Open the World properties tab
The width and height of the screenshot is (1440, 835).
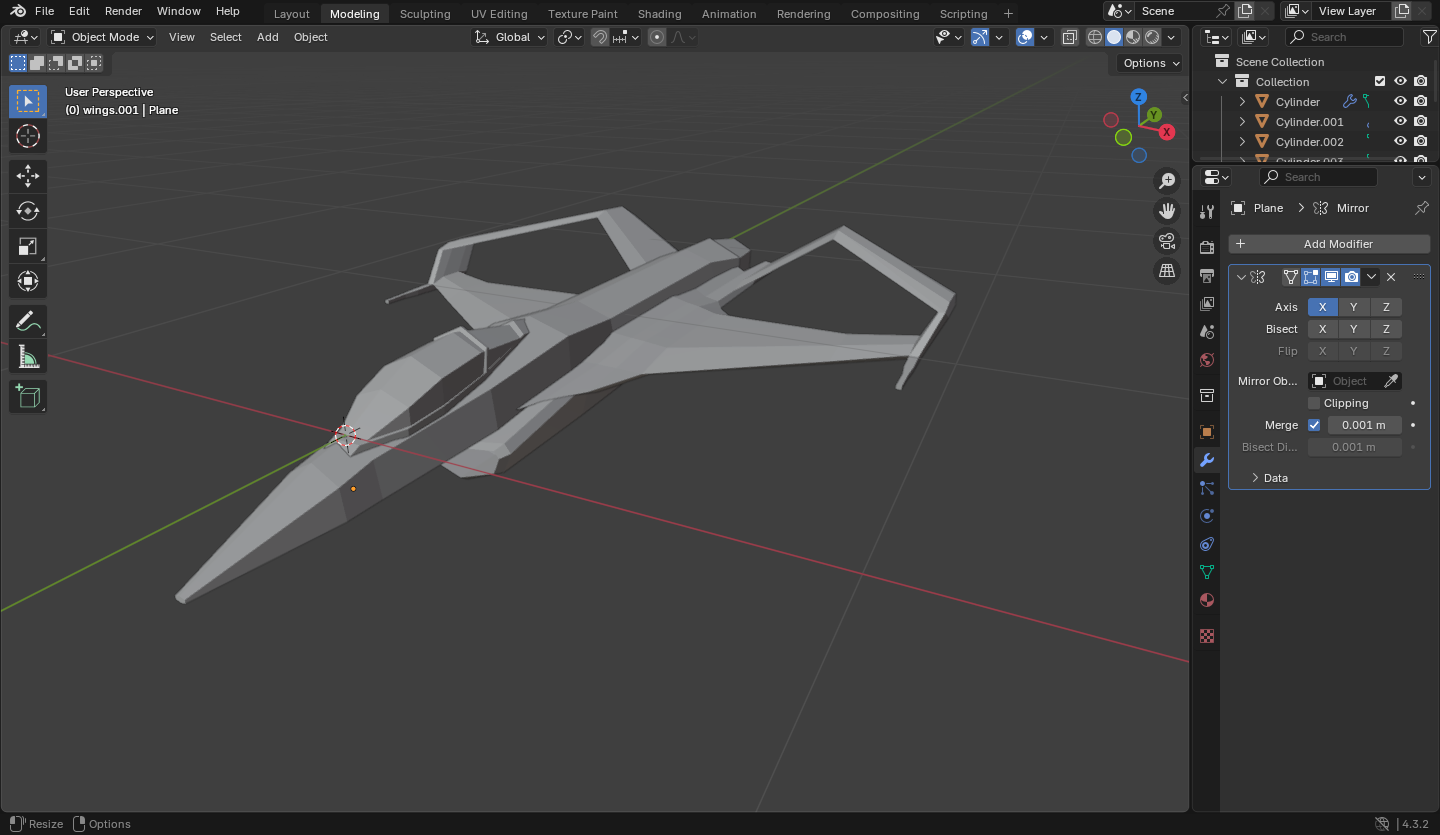[1207, 359]
